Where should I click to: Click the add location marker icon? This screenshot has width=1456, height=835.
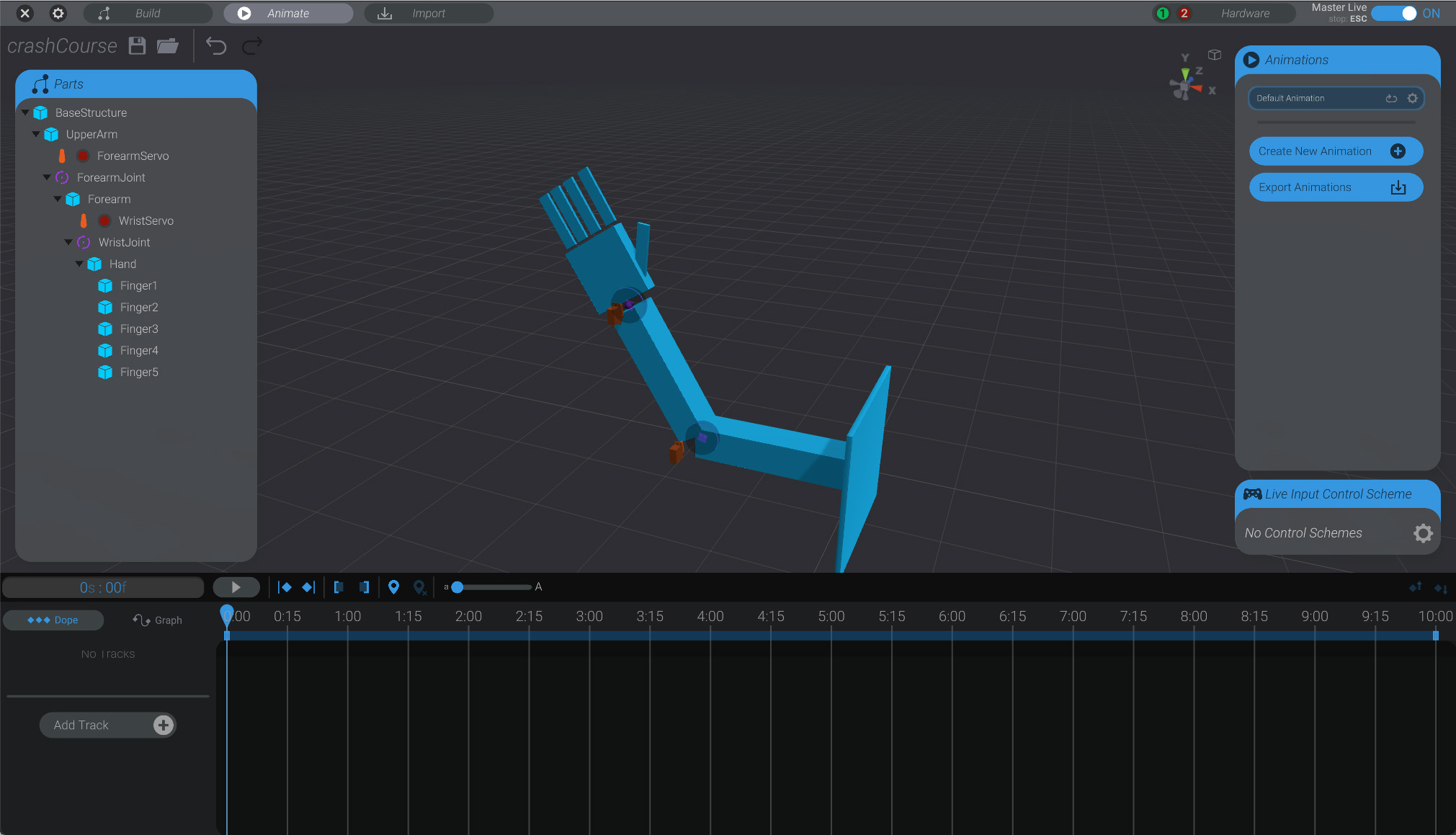pos(394,587)
